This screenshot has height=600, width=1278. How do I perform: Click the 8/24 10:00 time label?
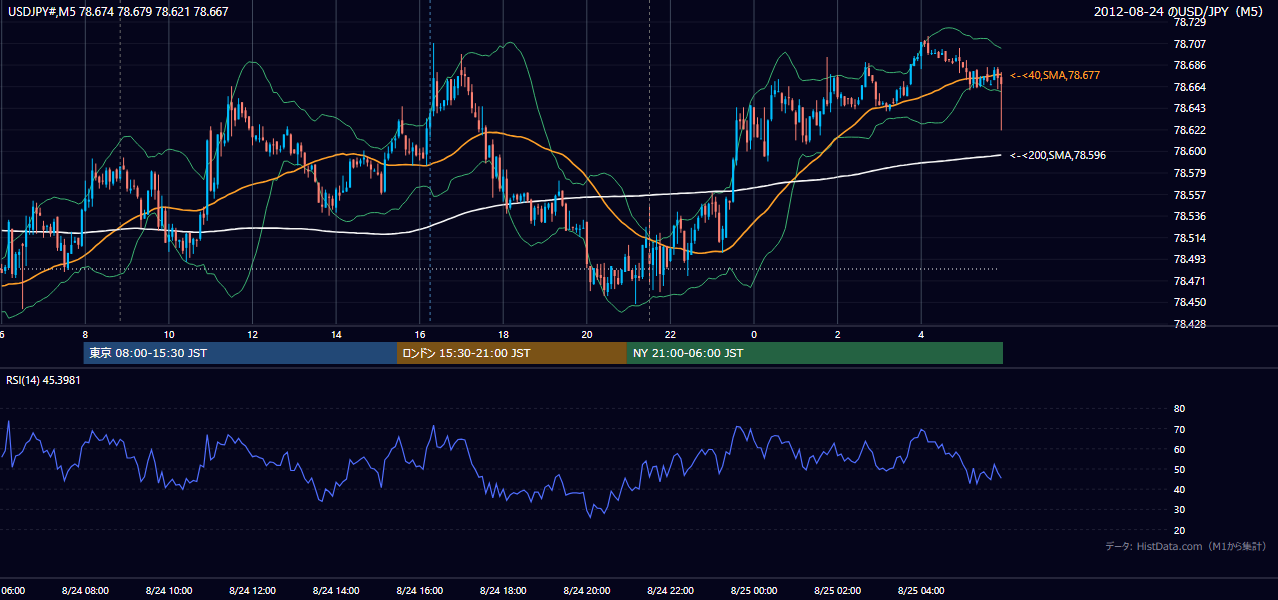point(168,590)
